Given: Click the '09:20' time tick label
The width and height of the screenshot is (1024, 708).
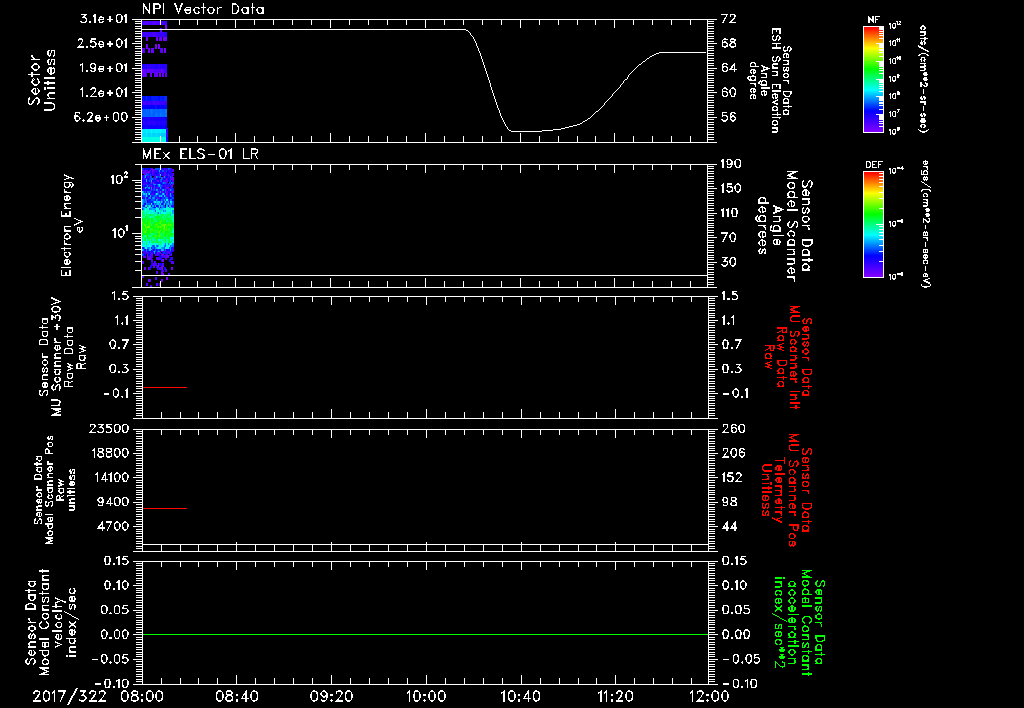Looking at the screenshot, I should tap(332, 697).
